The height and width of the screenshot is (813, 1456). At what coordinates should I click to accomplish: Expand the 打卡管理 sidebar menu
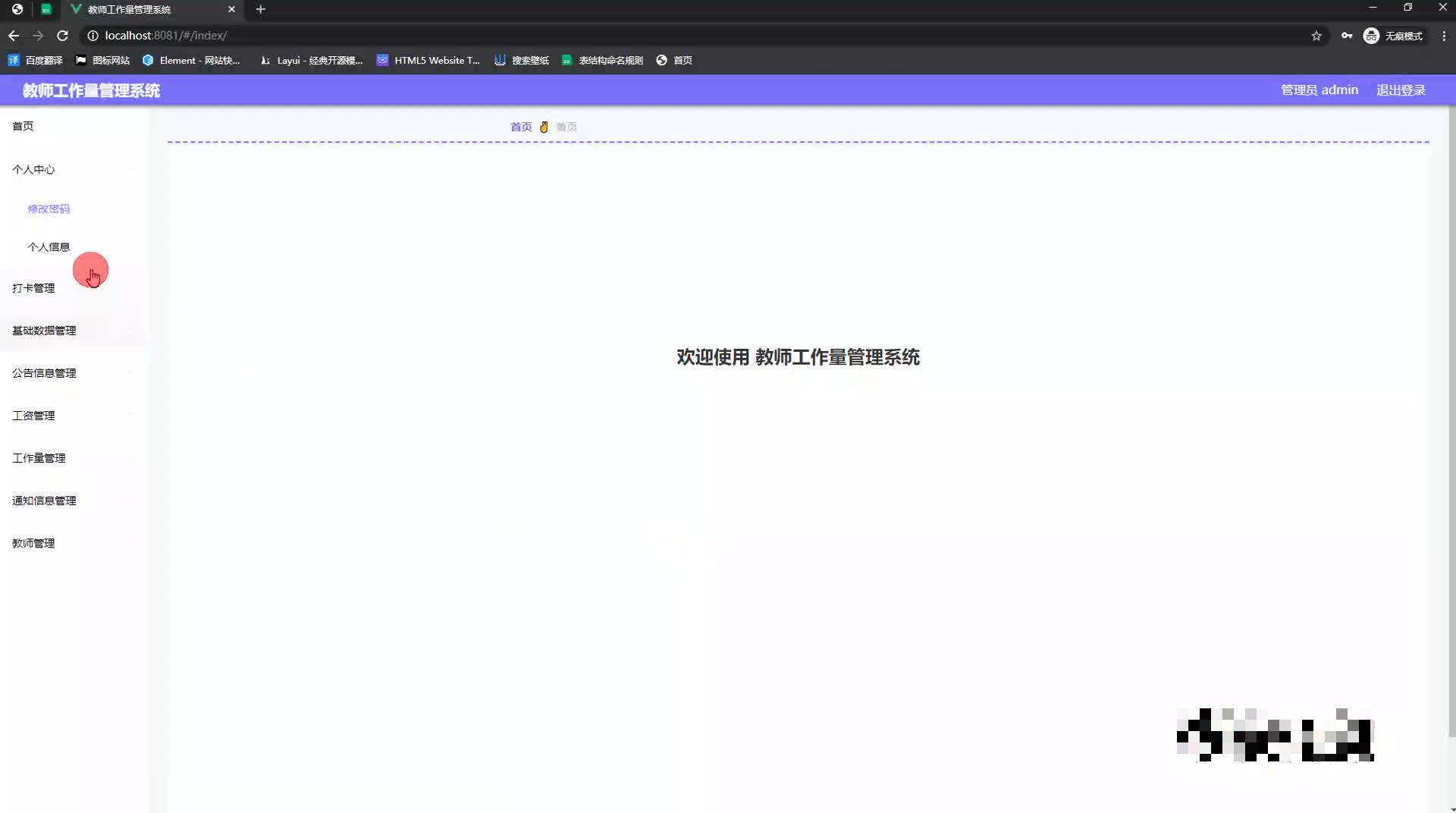tap(74, 287)
